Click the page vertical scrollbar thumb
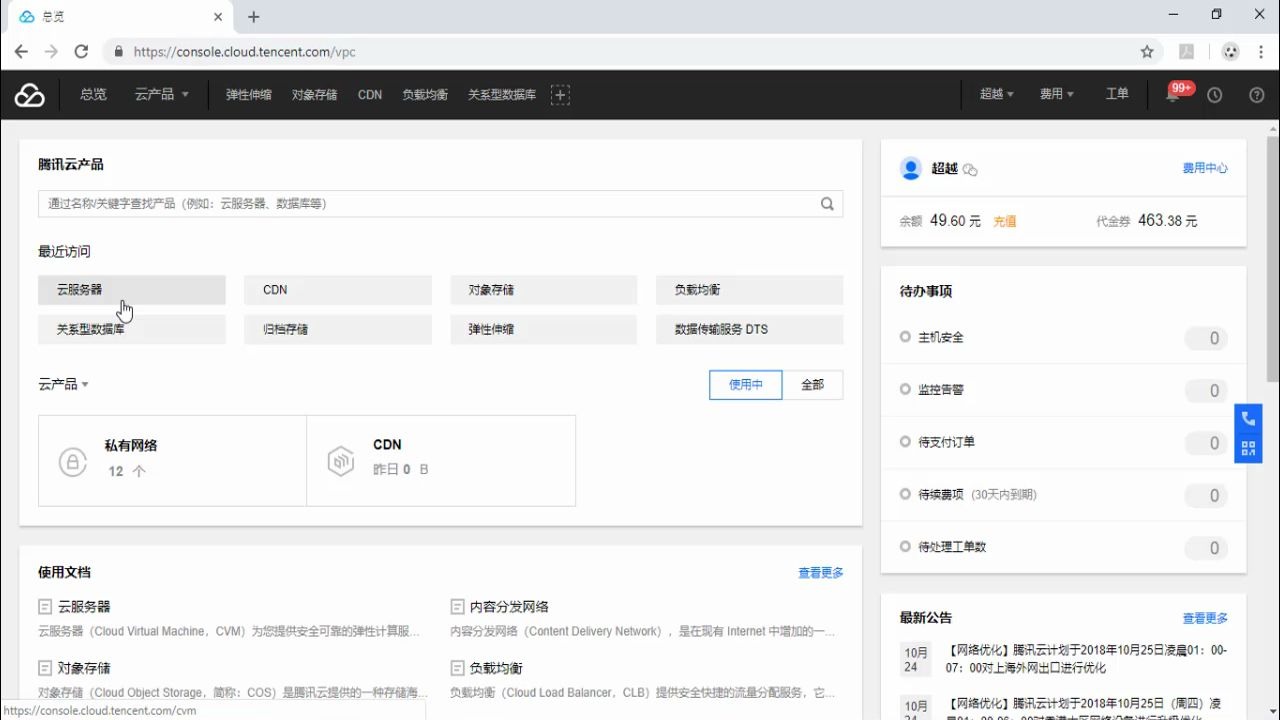This screenshot has height=720, width=1280. tap(1272, 258)
